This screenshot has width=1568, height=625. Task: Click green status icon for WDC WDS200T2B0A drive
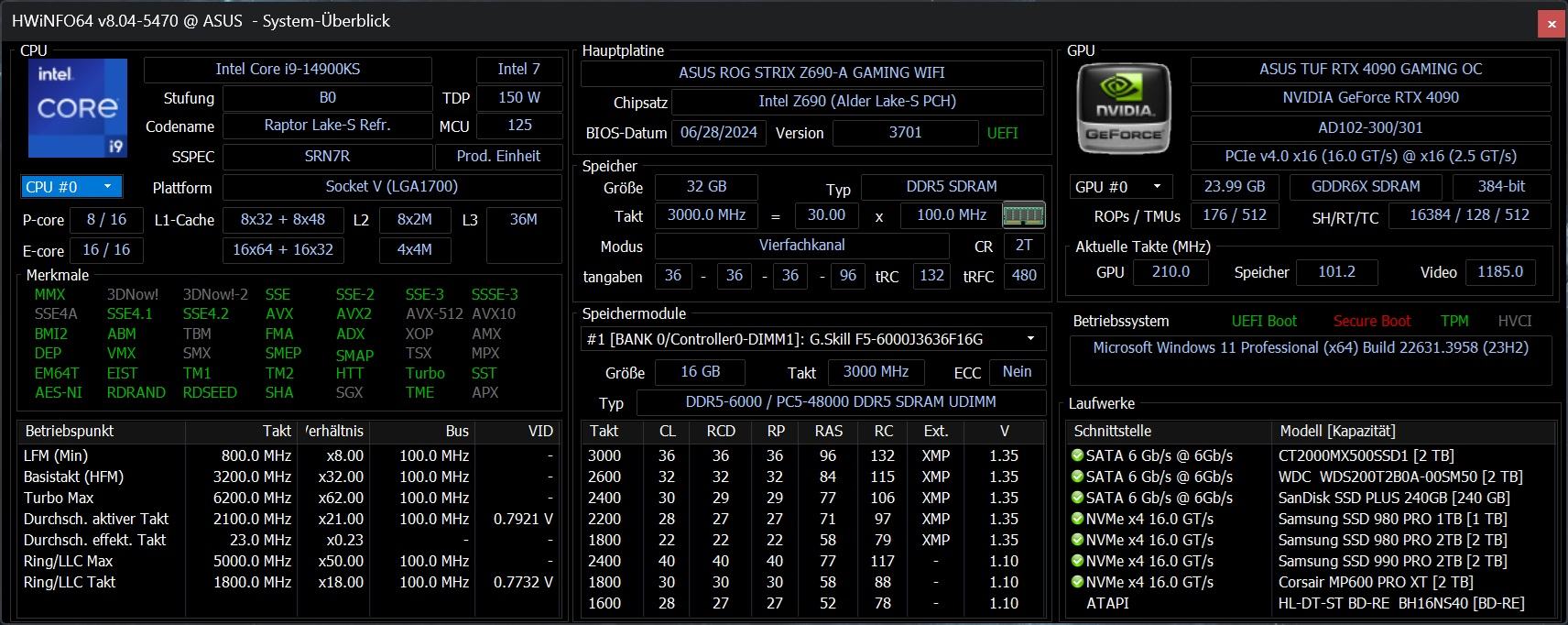click(1077, 477)
